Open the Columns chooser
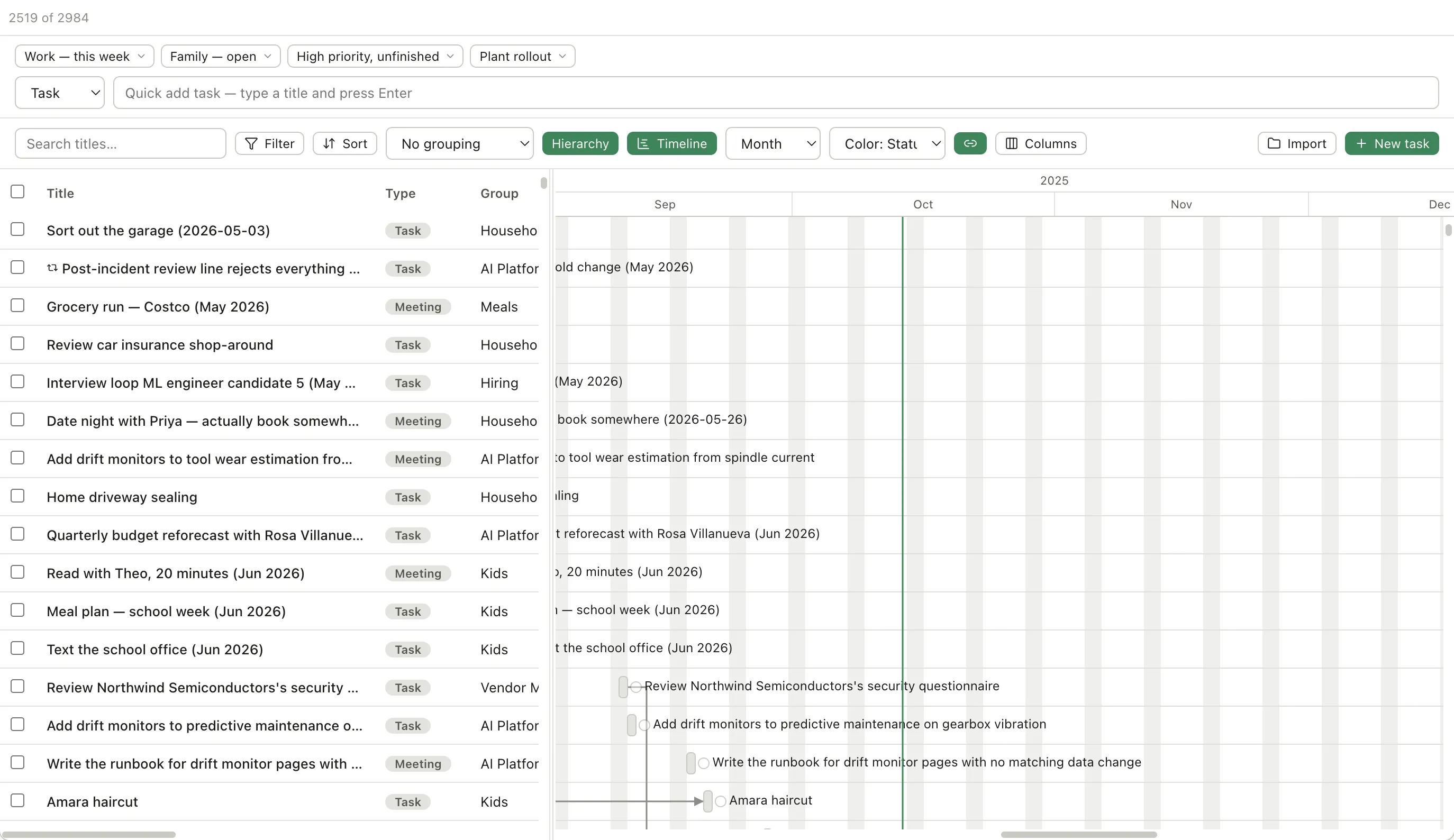This screenshot has height=840, width=1454. (x=1040, y=144)
